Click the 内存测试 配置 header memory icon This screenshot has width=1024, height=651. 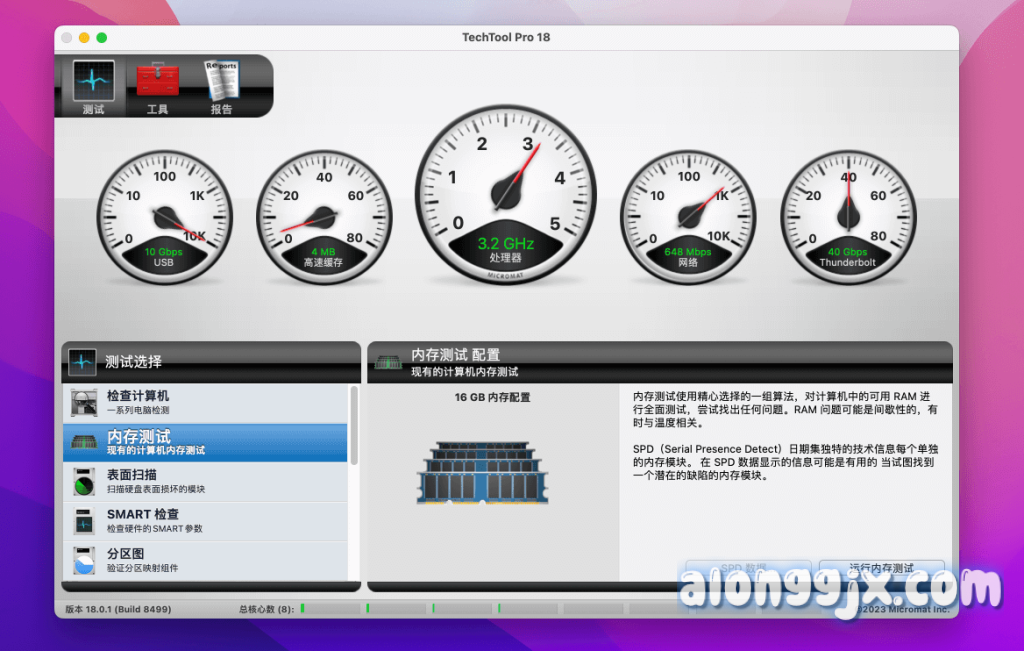[388, 362]
